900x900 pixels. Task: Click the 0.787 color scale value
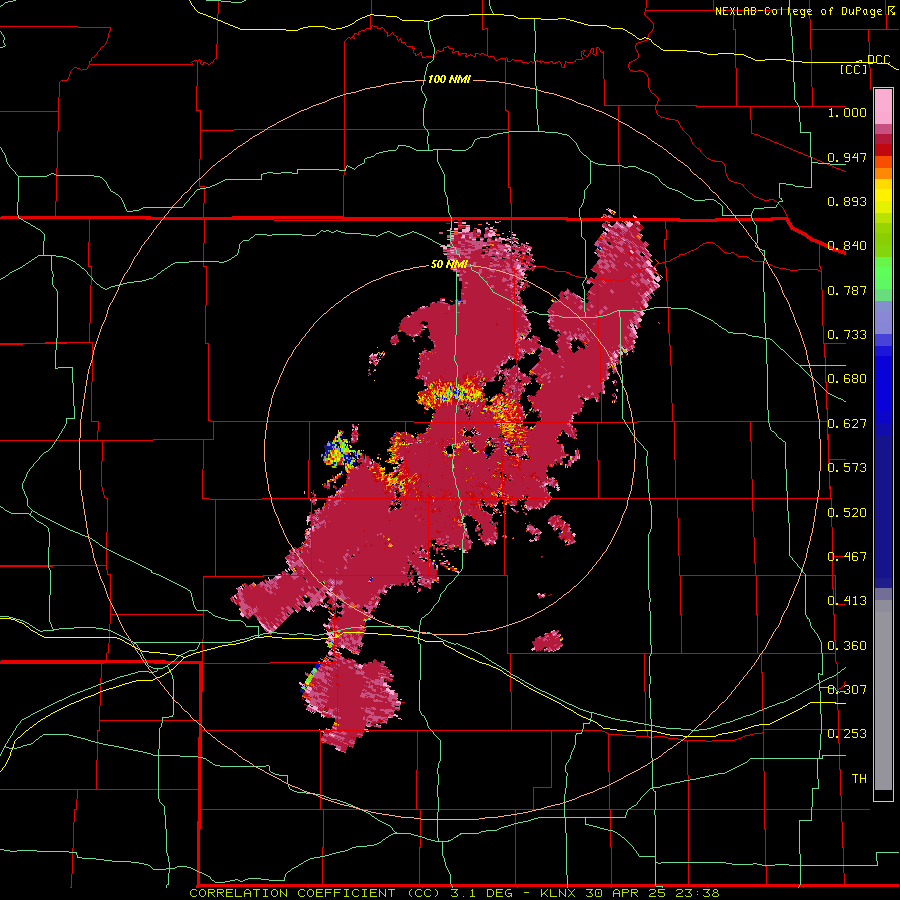tap(847, 290)
